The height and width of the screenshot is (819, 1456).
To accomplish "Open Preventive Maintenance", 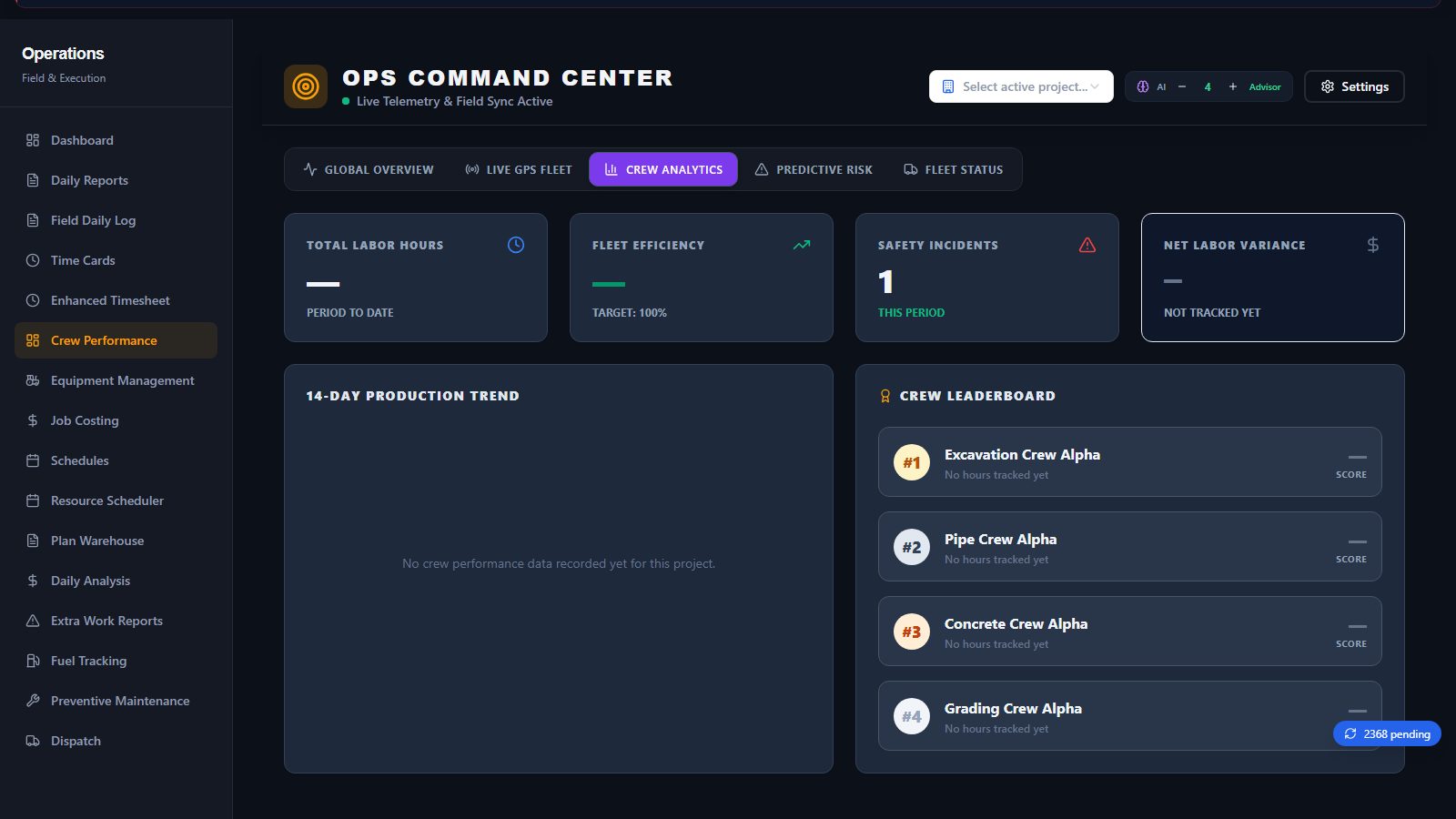I will tap(116, 701).
